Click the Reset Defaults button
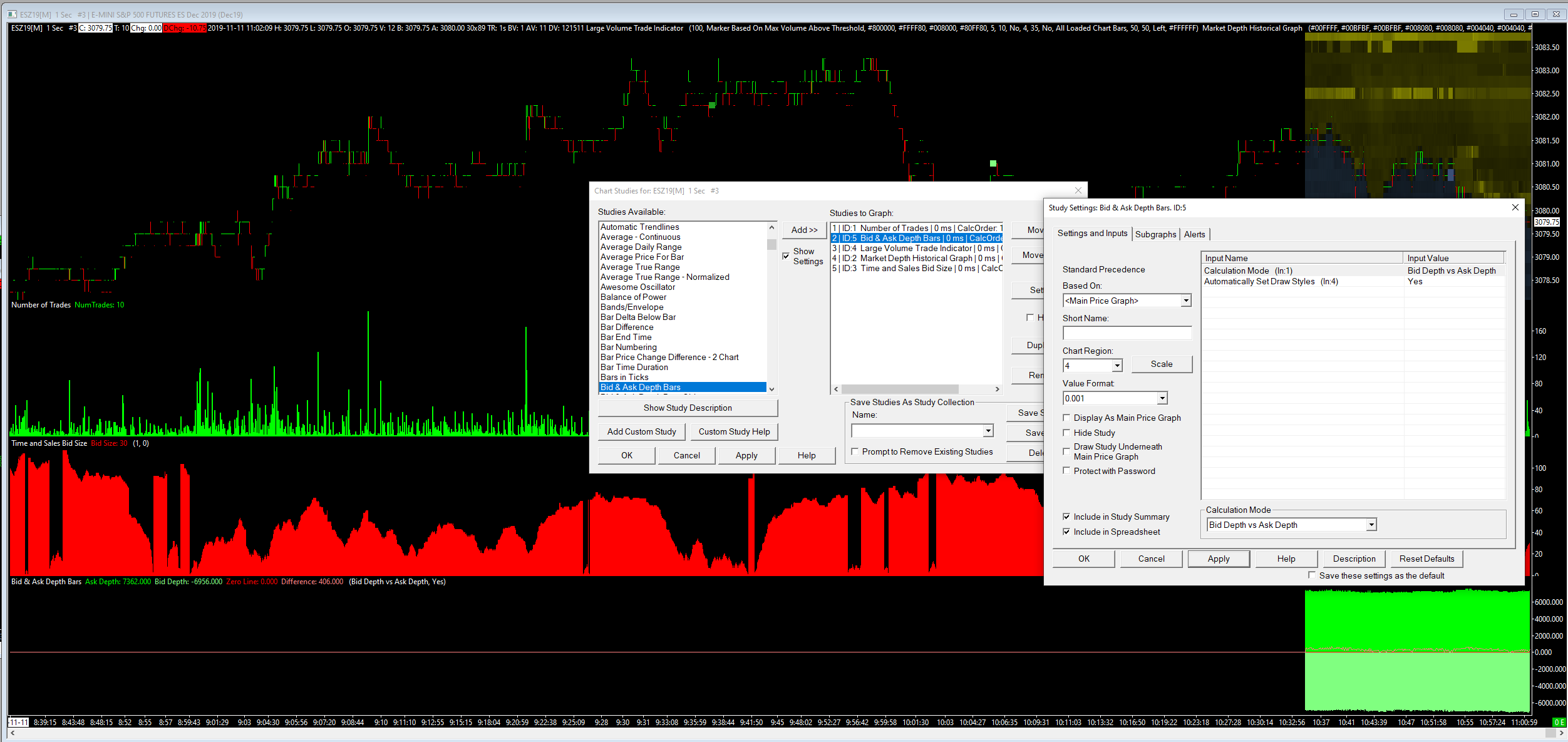 1426,559
